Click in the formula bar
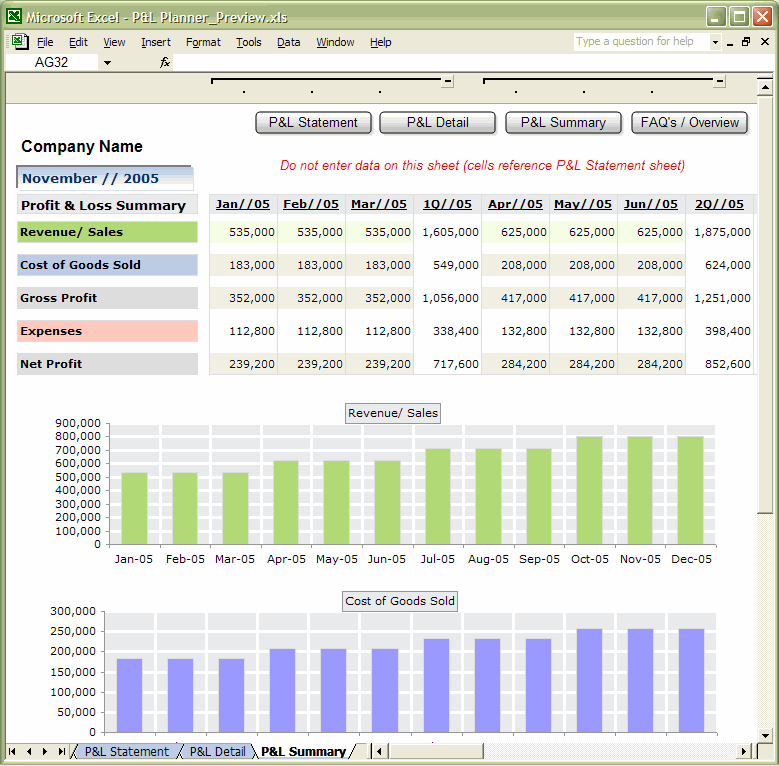 click(472, 63)
